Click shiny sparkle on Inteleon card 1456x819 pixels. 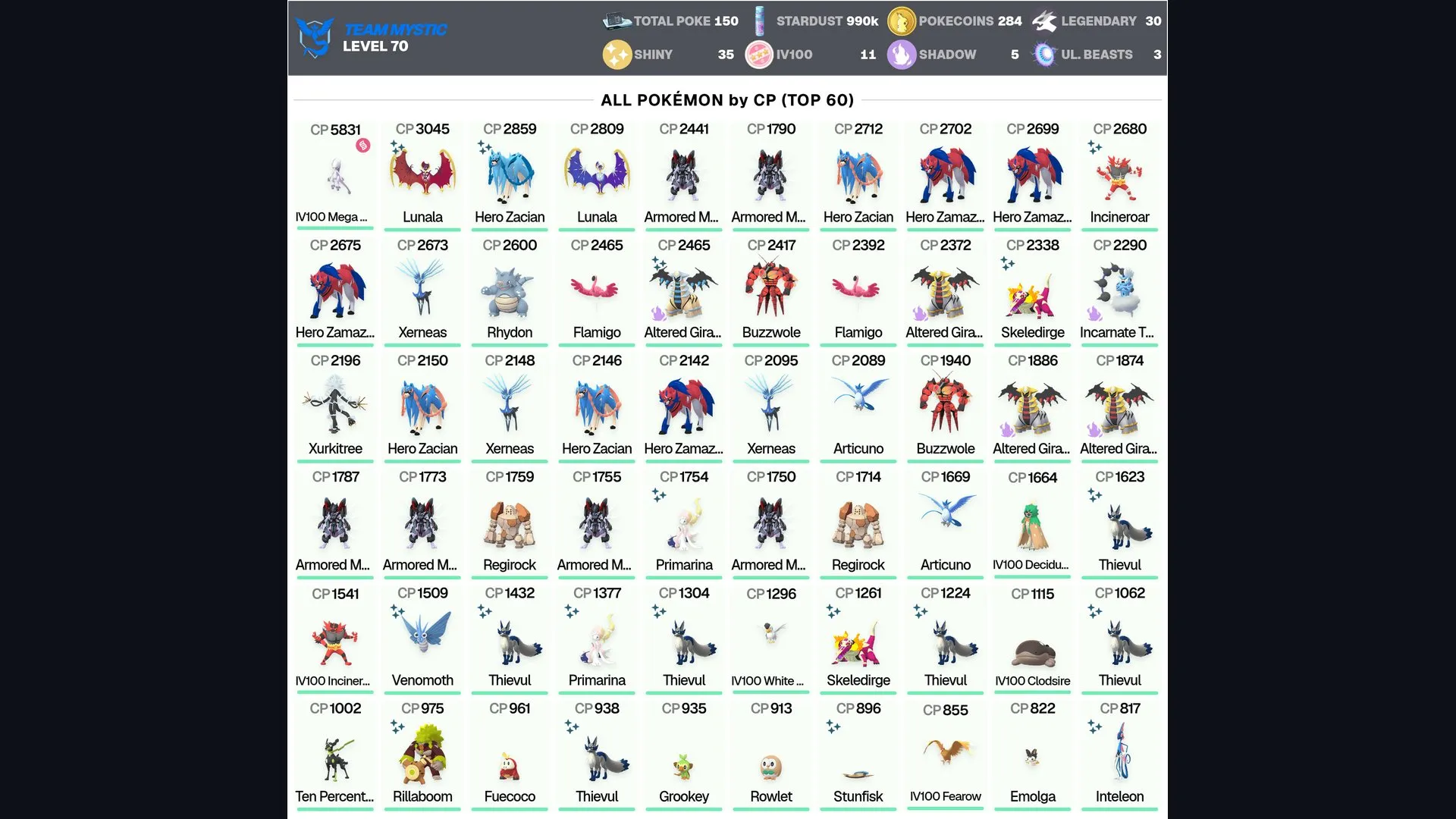(x=1094, y=727)
